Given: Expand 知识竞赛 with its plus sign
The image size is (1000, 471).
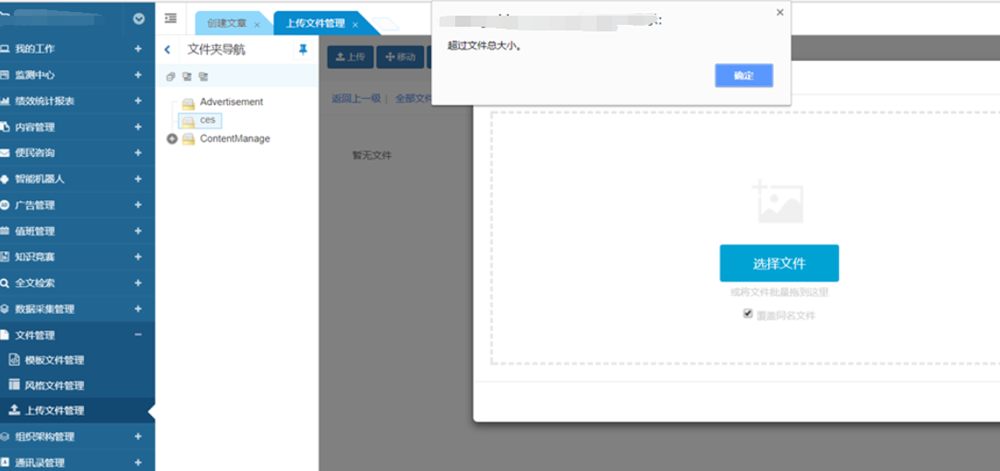Looking at the screenshot, I should [138, 257].
